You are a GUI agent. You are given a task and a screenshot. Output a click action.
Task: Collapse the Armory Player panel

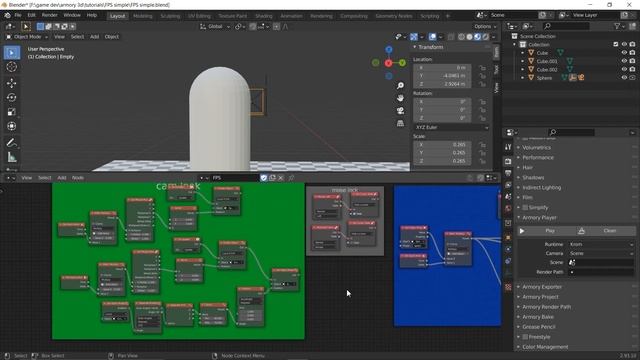pyautogui.click(x=539, y=218)
